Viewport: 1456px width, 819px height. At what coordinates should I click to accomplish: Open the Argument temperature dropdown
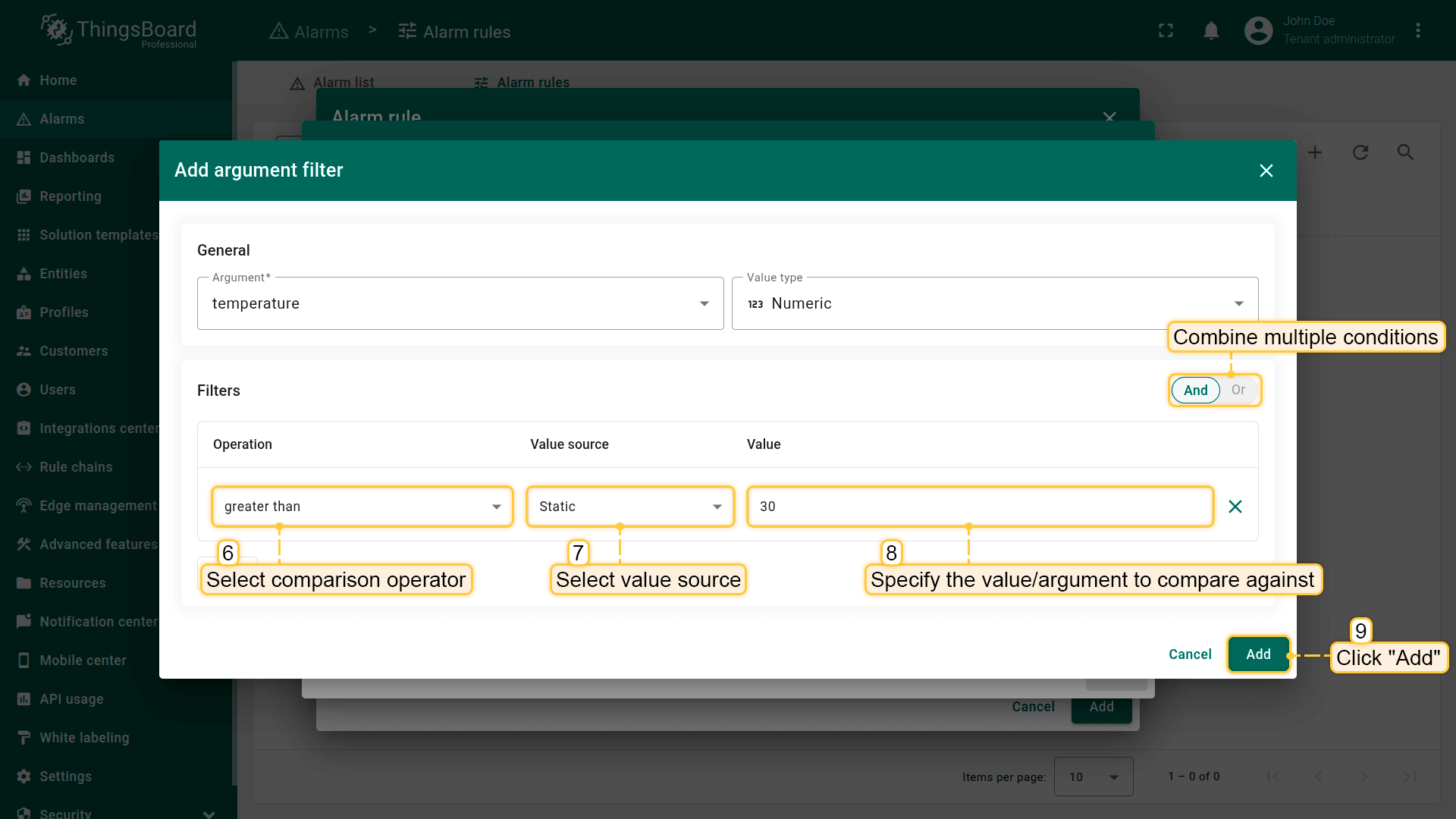click(x=460, y=303)
